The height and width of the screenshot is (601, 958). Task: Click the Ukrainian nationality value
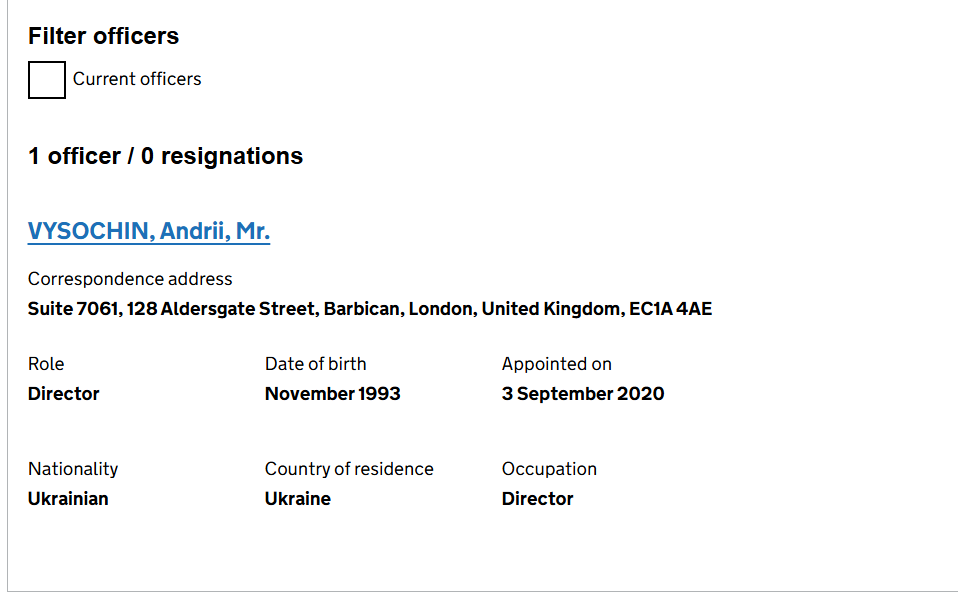(x=68, y=499)
